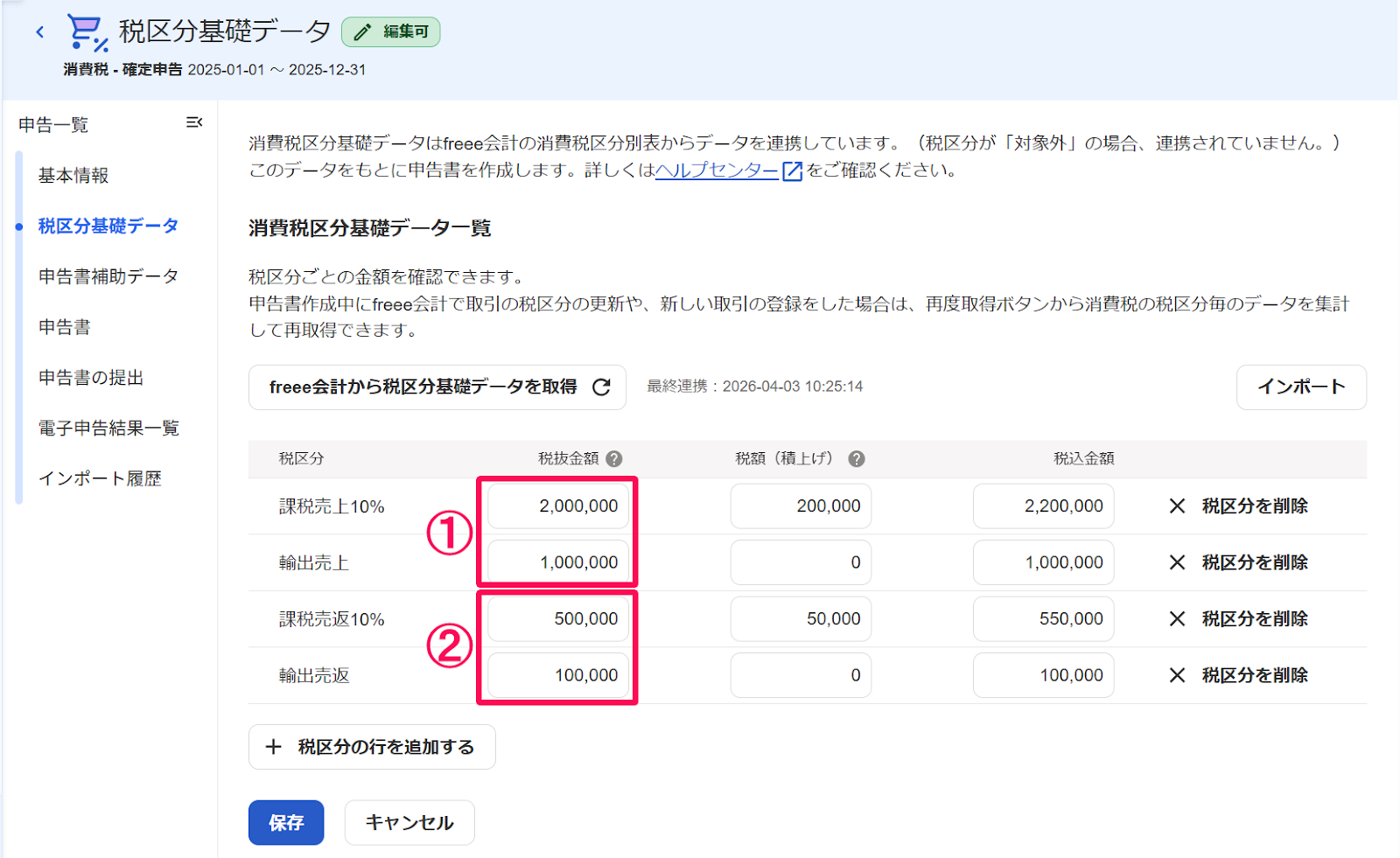Click the キャンセル button
Image resolution: width=1400 pixels, height=858 pixels.
pyautogui.click(x=409, y=823)
